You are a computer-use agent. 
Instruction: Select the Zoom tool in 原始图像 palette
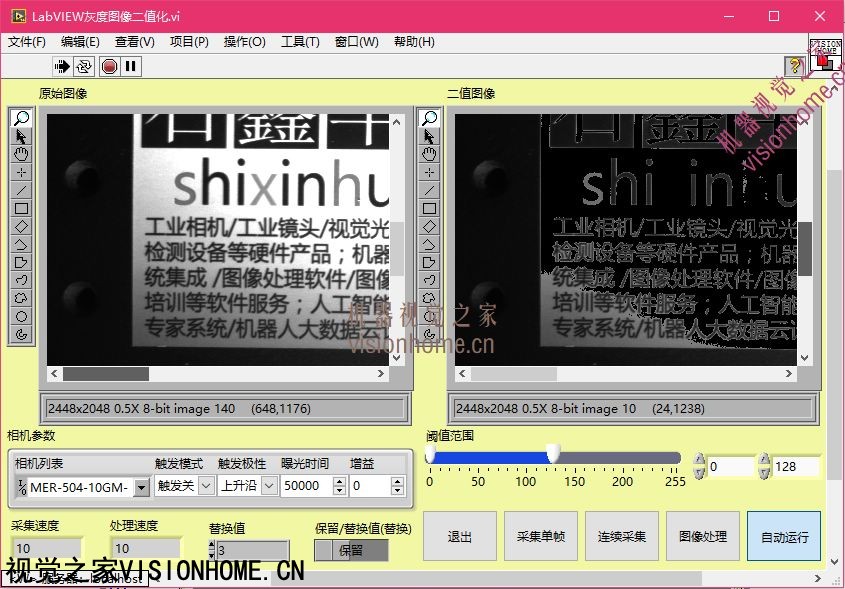(21, 118)
